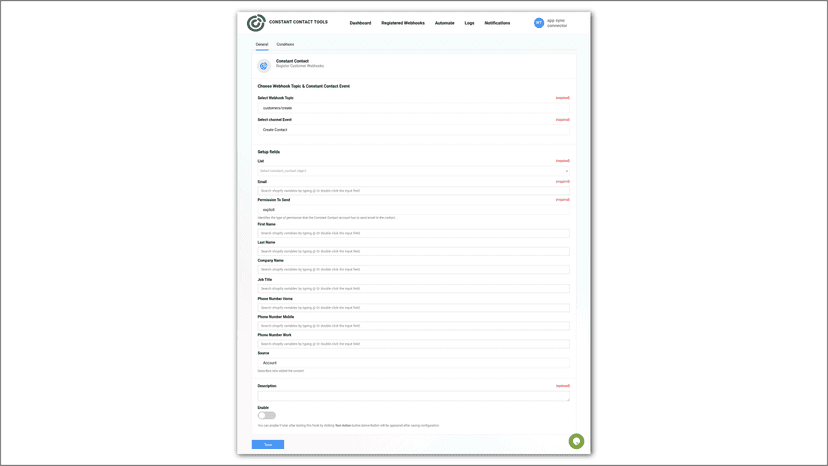Open the Permission To Send dropdown

click(x=413, y=210)
